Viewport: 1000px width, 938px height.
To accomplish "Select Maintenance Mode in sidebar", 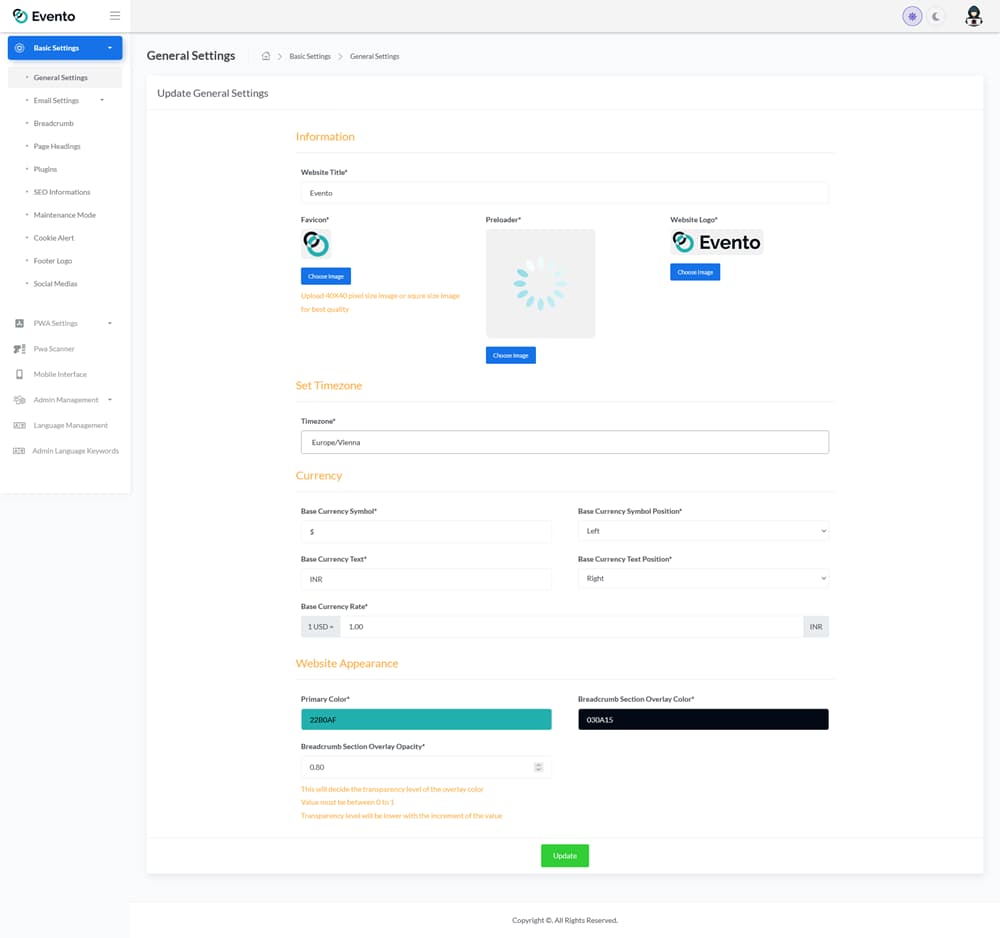I will click(64, 215).
